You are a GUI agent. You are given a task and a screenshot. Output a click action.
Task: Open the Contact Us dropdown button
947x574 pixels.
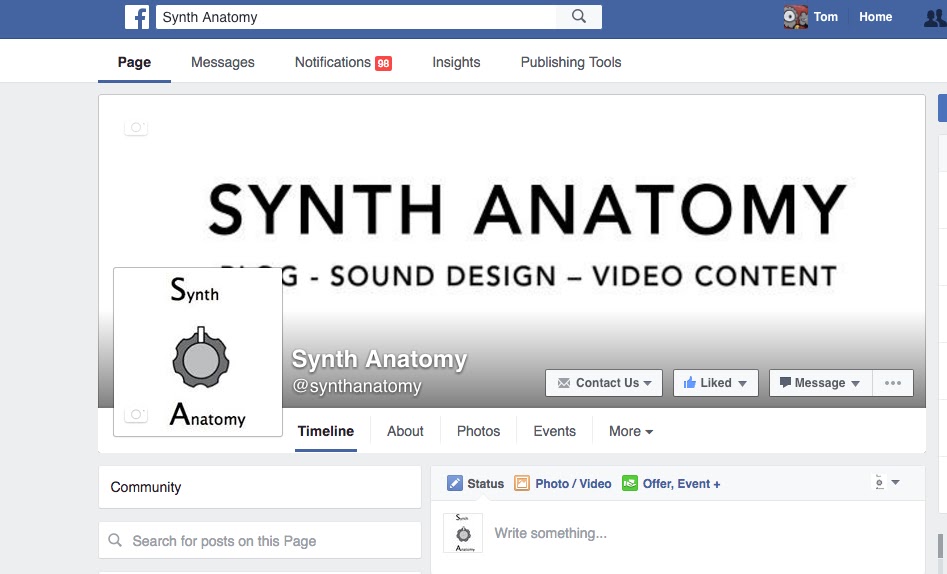tap(604, 383)
